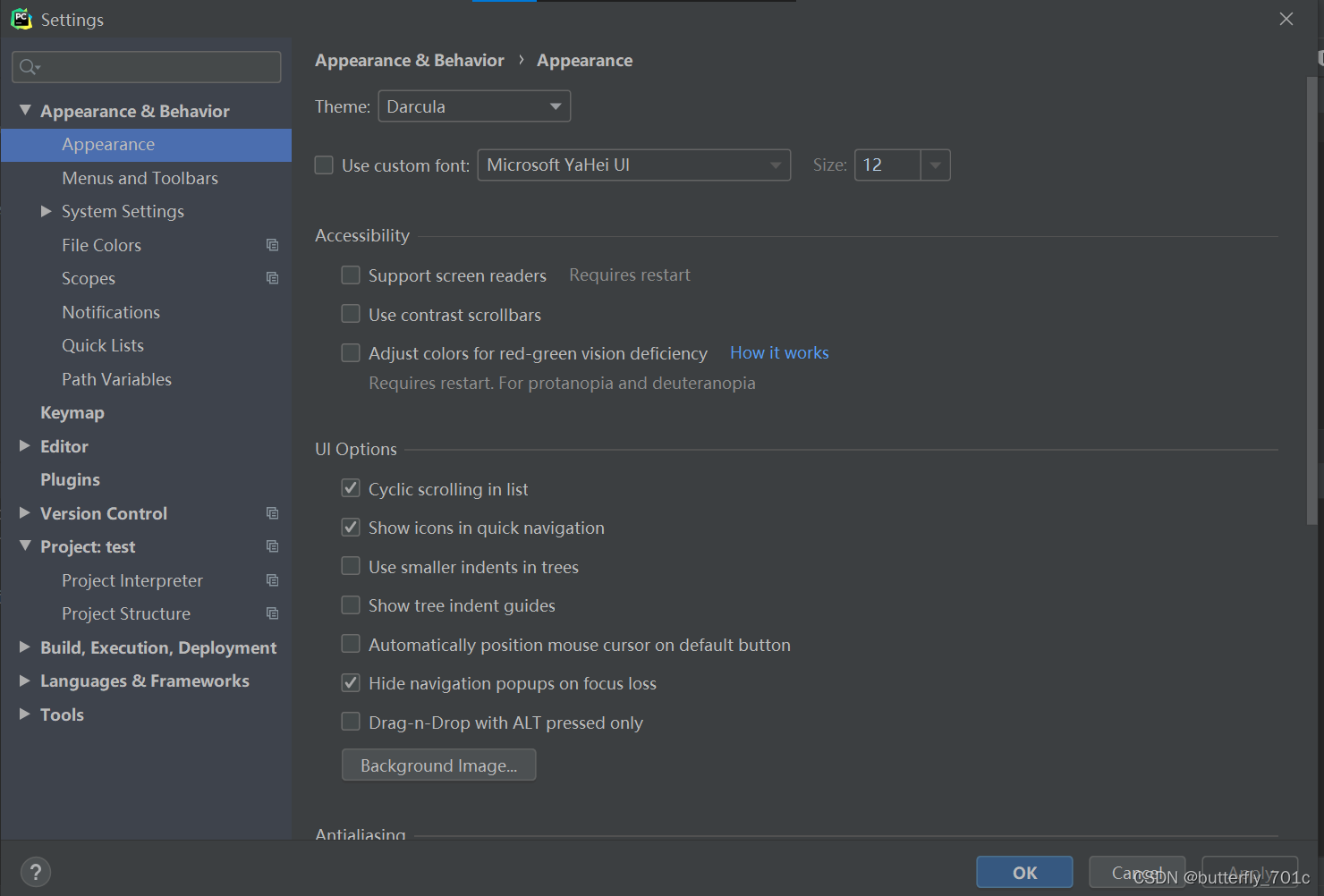Open the Theme dropdown showing Darcula
This screenshot has width=1324, height=896.
tap(474, 106)
